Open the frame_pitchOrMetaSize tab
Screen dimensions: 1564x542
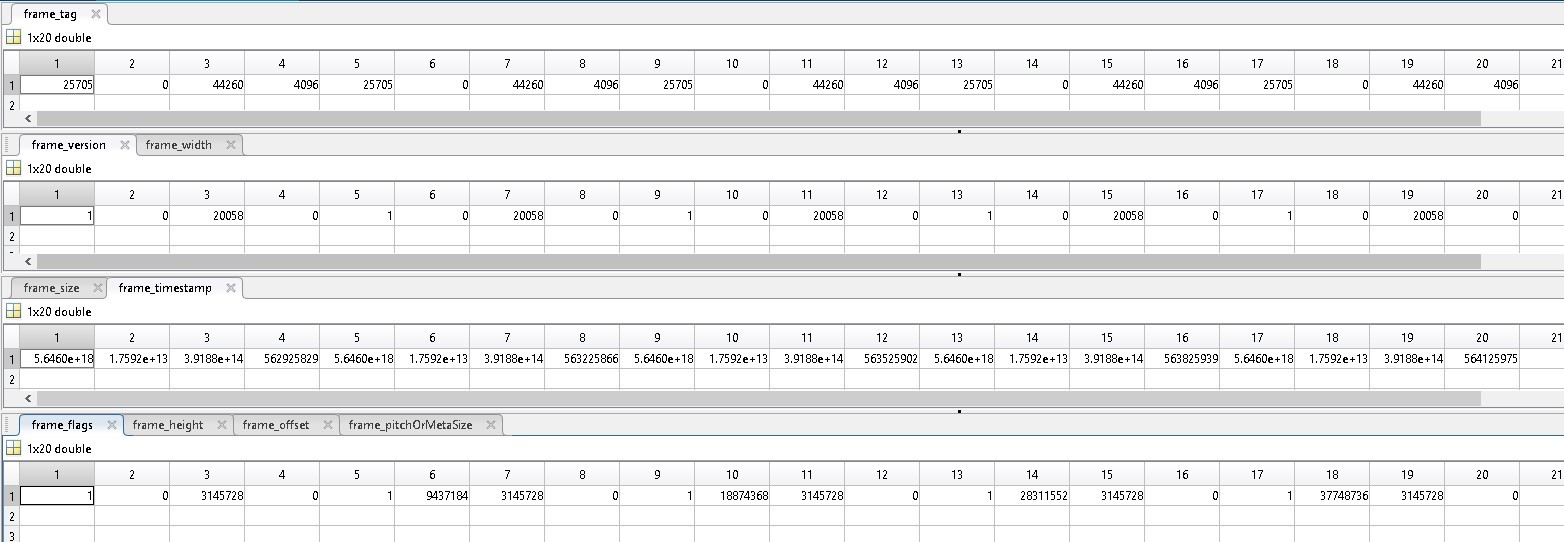(410, 425)
